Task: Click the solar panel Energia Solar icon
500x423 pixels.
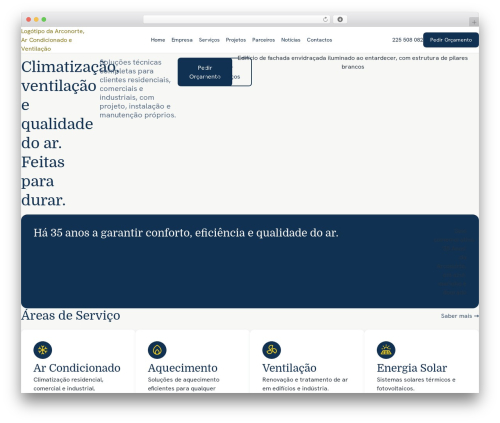Action: coord(386,350)
